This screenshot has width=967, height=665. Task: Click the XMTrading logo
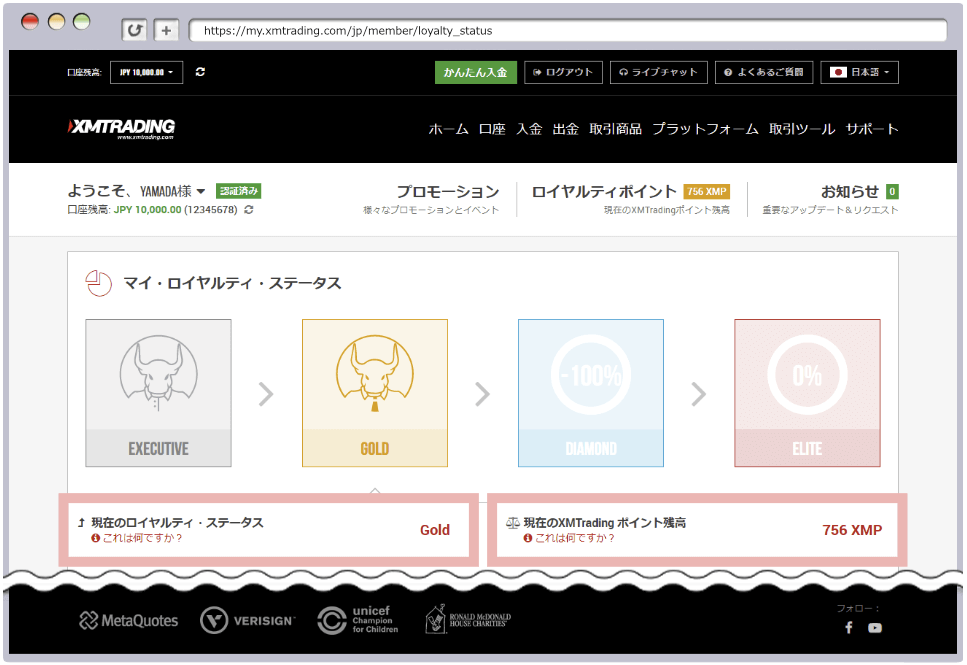[121, 128]
